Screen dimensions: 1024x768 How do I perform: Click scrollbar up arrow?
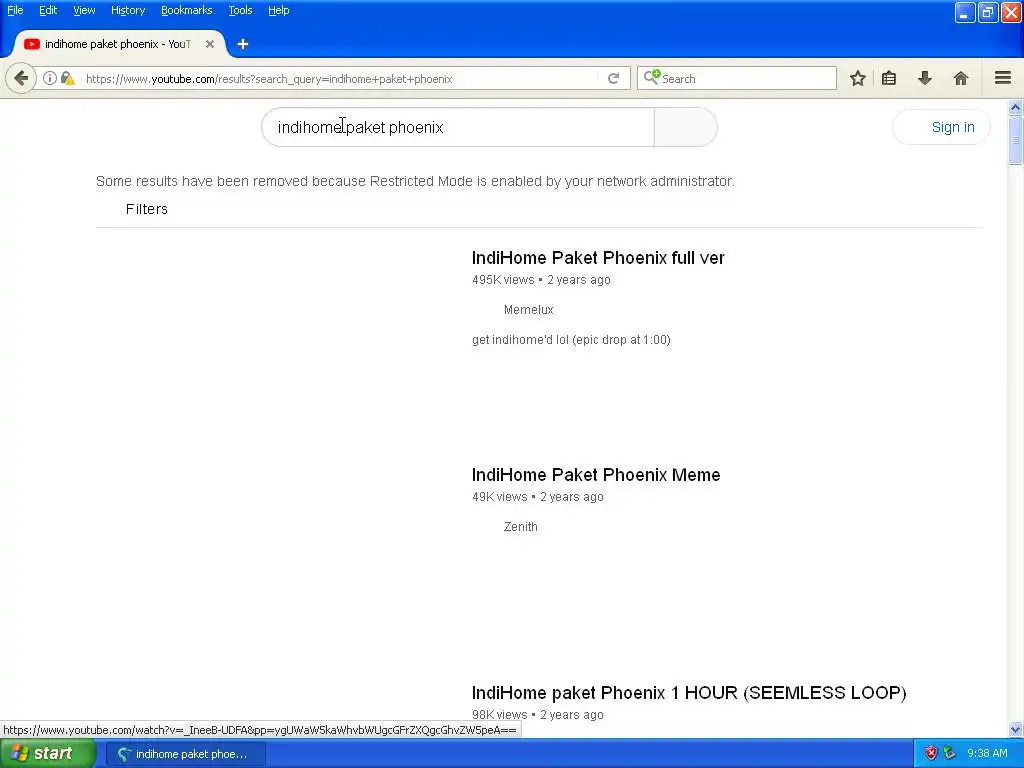(1015, 107)
